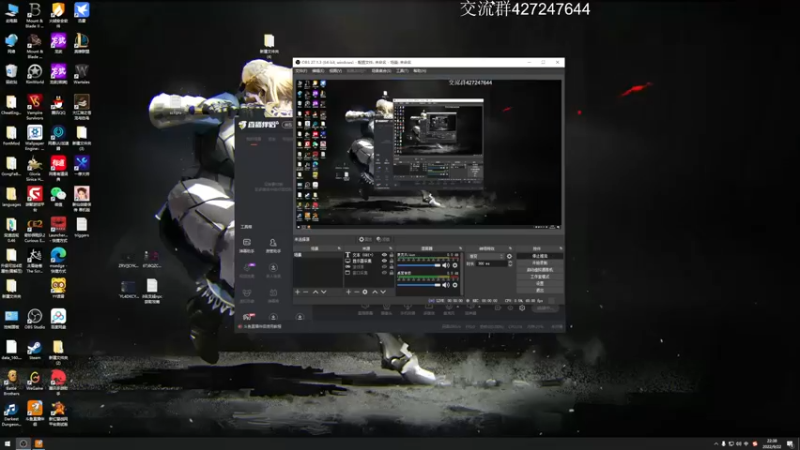The height and width of the screenshot is (450, 800).
Task: Open Steam desktop shortcut
Action: pos(35,349)
